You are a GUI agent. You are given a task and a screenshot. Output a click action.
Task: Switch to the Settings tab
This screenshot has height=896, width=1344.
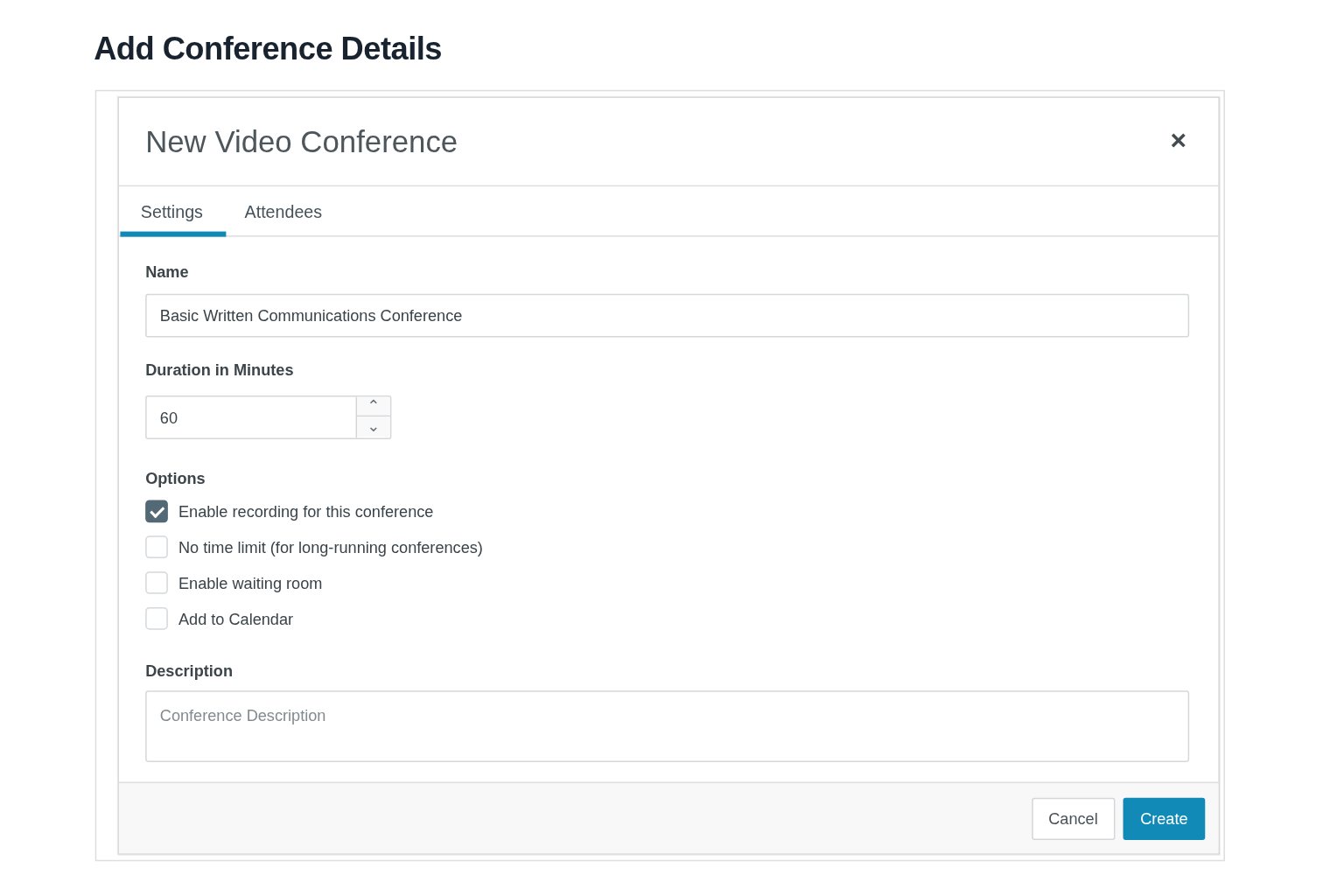(172, 212)
